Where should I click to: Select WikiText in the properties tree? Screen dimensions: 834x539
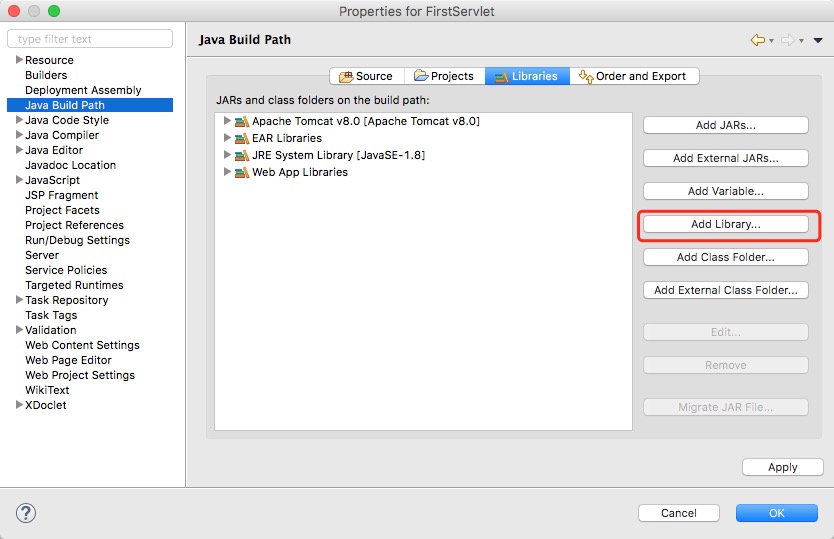point(47,390)
